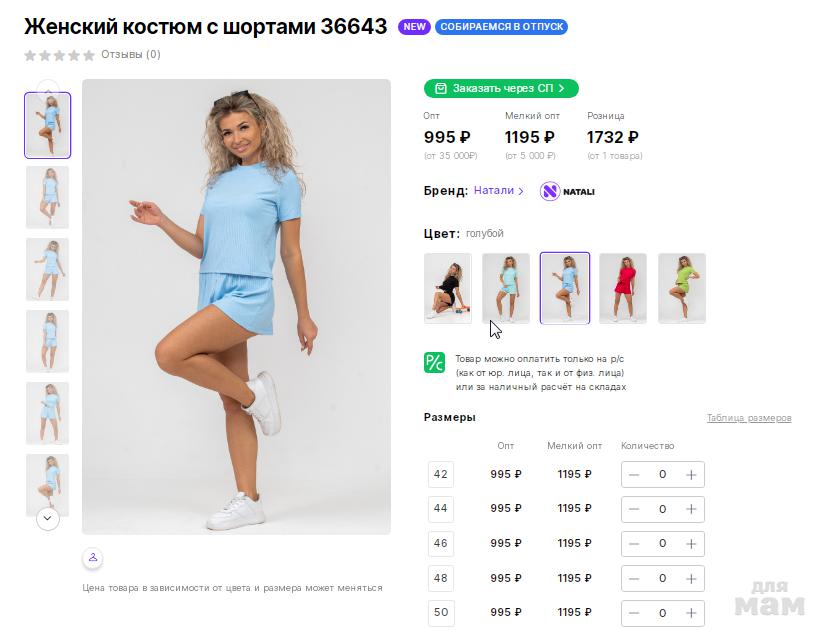Add one item of size 50
The image size is (820, 630).
(x=691, y=612)
